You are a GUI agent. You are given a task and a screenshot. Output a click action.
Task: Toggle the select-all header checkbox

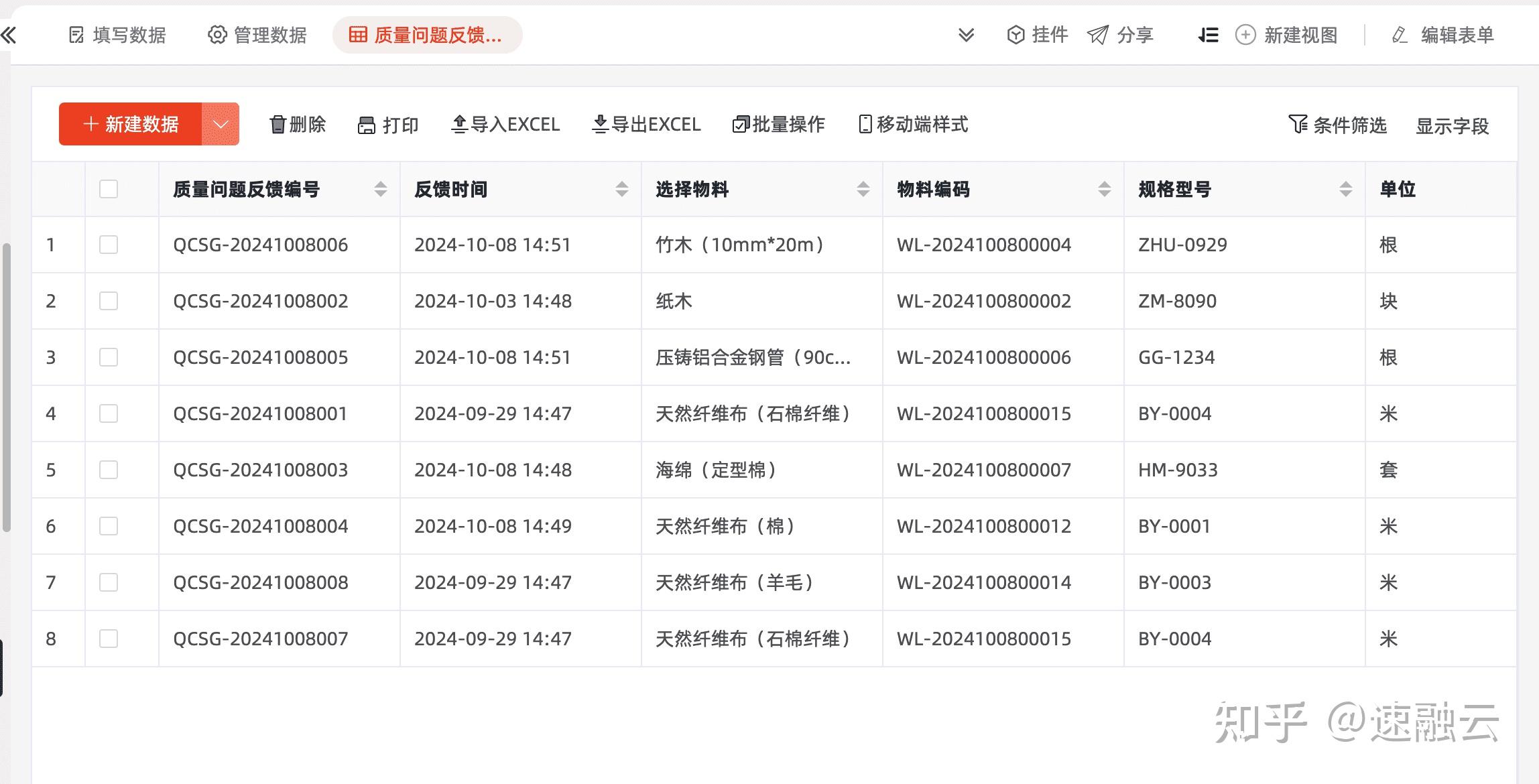pos(109,189)
